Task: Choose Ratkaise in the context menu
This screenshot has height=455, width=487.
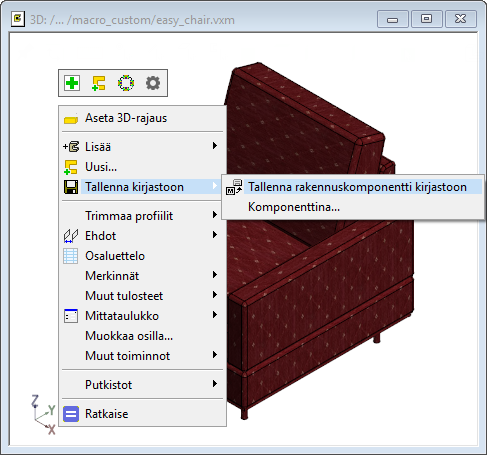Action: pos(142,414)
